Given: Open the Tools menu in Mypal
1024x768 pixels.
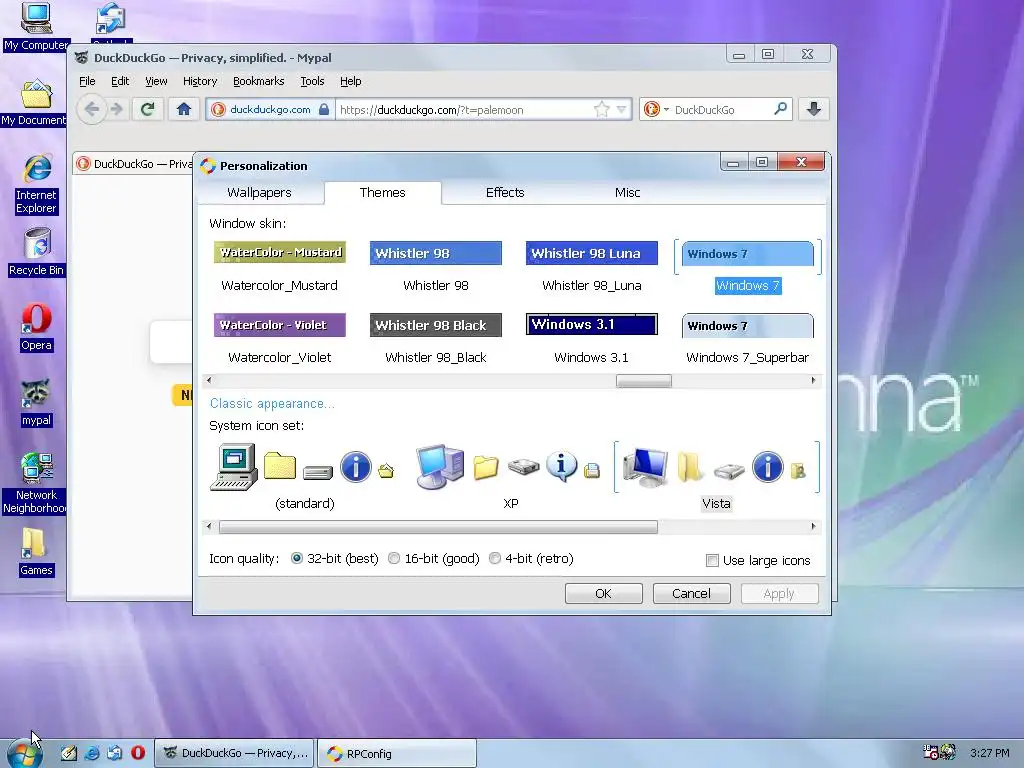Looking at the screenshot, I should pos(312,81).
